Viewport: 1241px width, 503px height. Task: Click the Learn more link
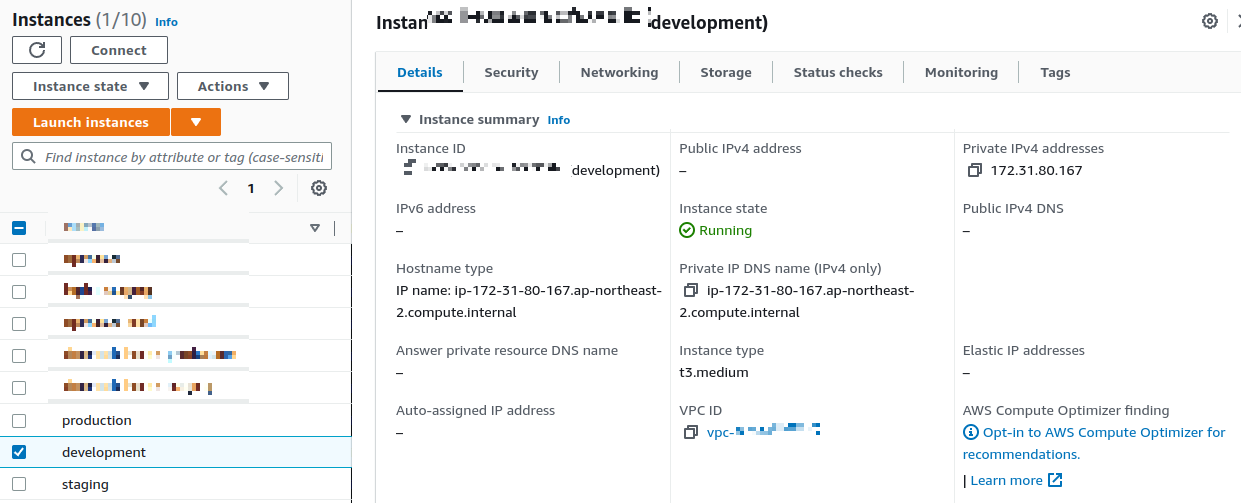point(1006,480)
